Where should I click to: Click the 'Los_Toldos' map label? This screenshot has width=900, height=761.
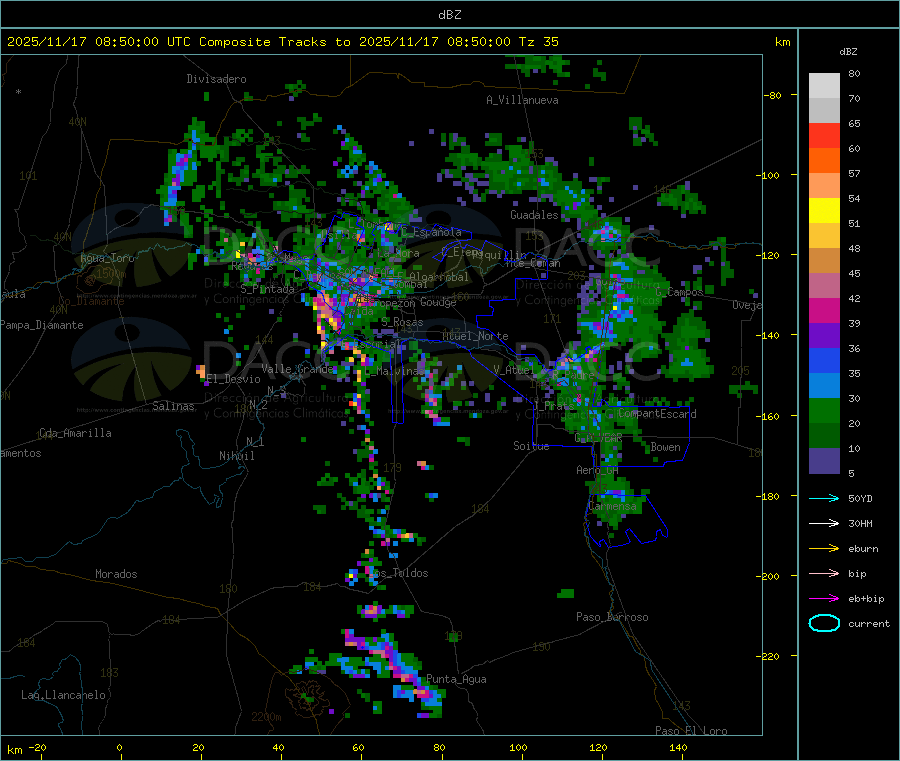coord(399,573)
